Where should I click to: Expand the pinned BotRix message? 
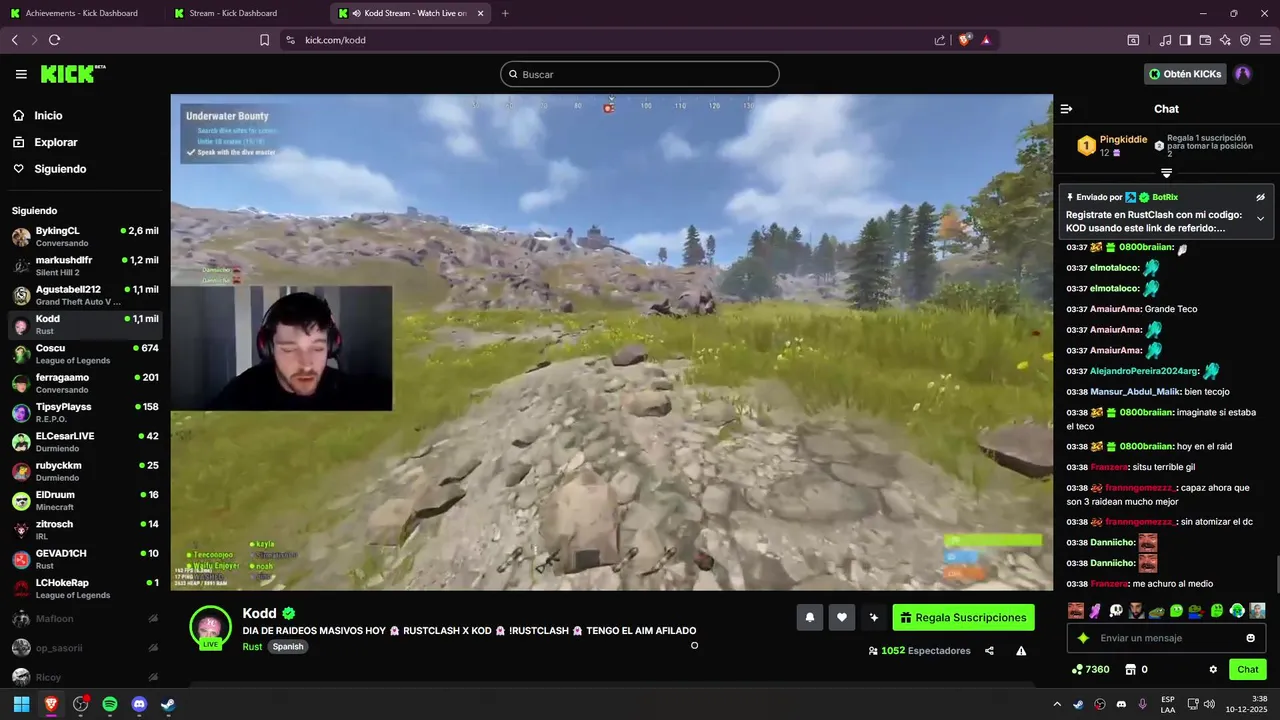pyautogui.click(x=1260, y=218)
